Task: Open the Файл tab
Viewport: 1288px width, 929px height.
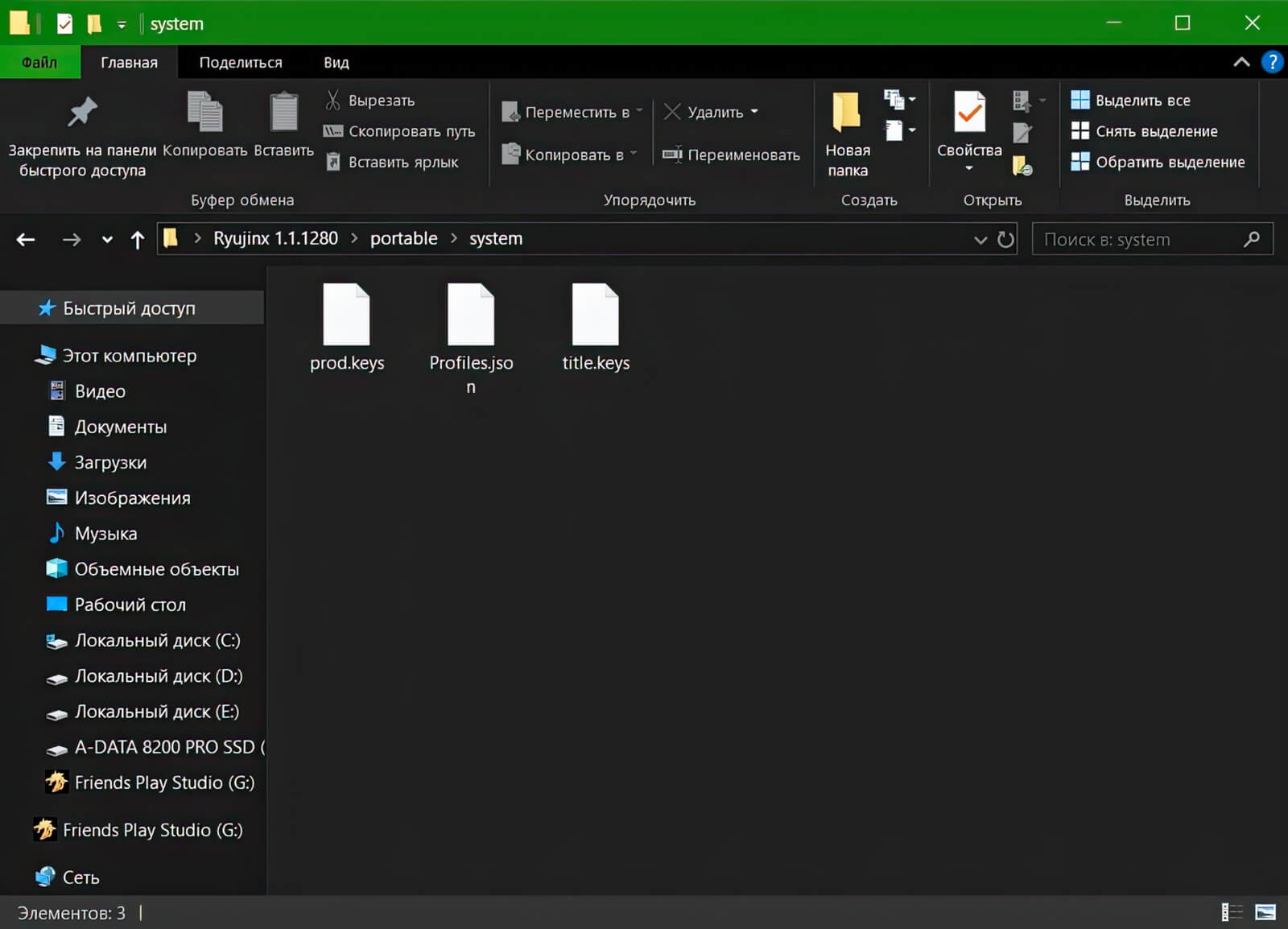Action: (x=39, y=62)
